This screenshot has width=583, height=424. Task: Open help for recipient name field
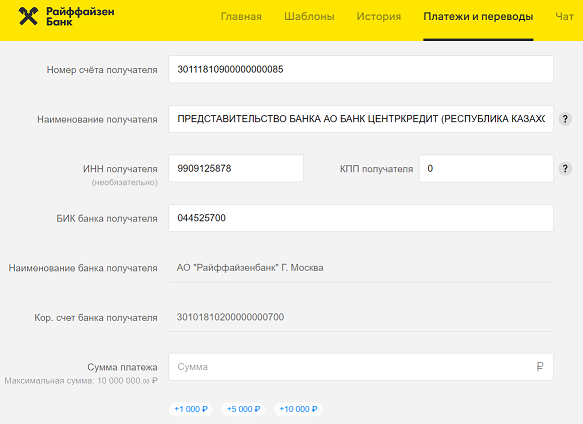pos(565,119)
